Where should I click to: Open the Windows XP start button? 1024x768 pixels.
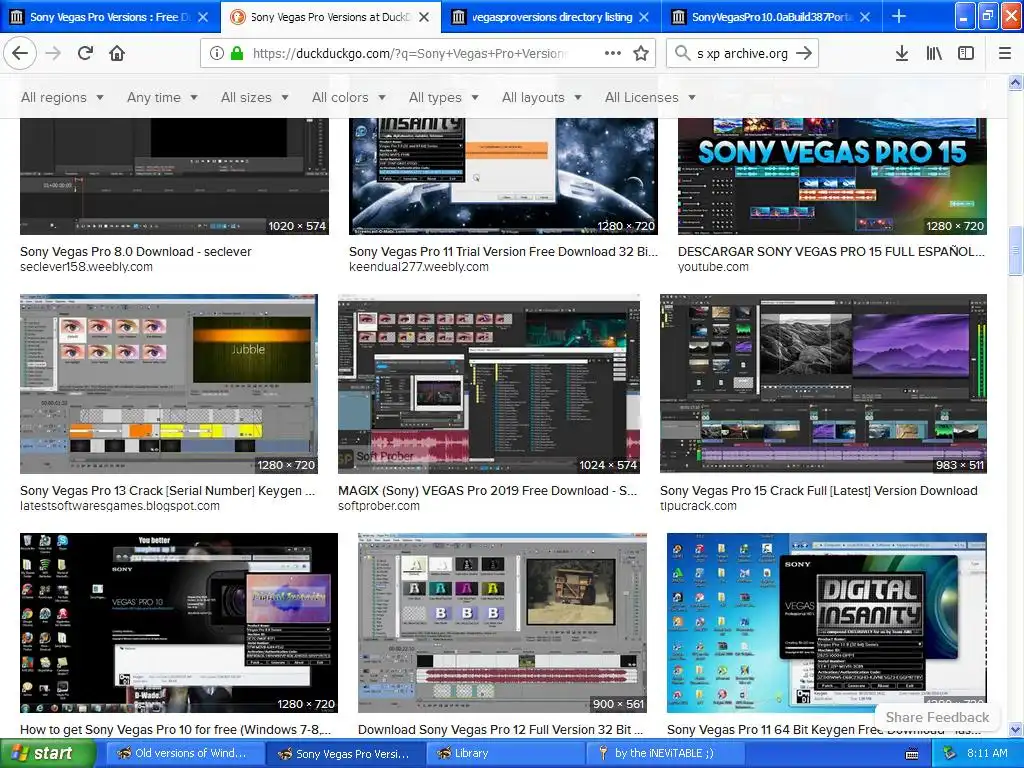pyautogui.click(x=46, y=754)
